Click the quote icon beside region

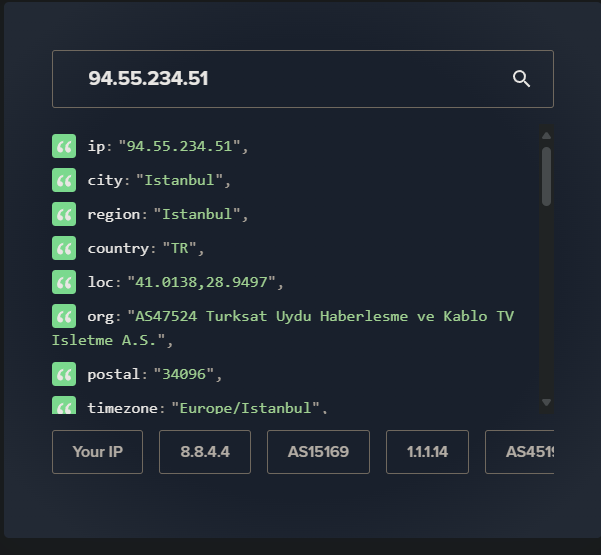(x=64, y=215)
